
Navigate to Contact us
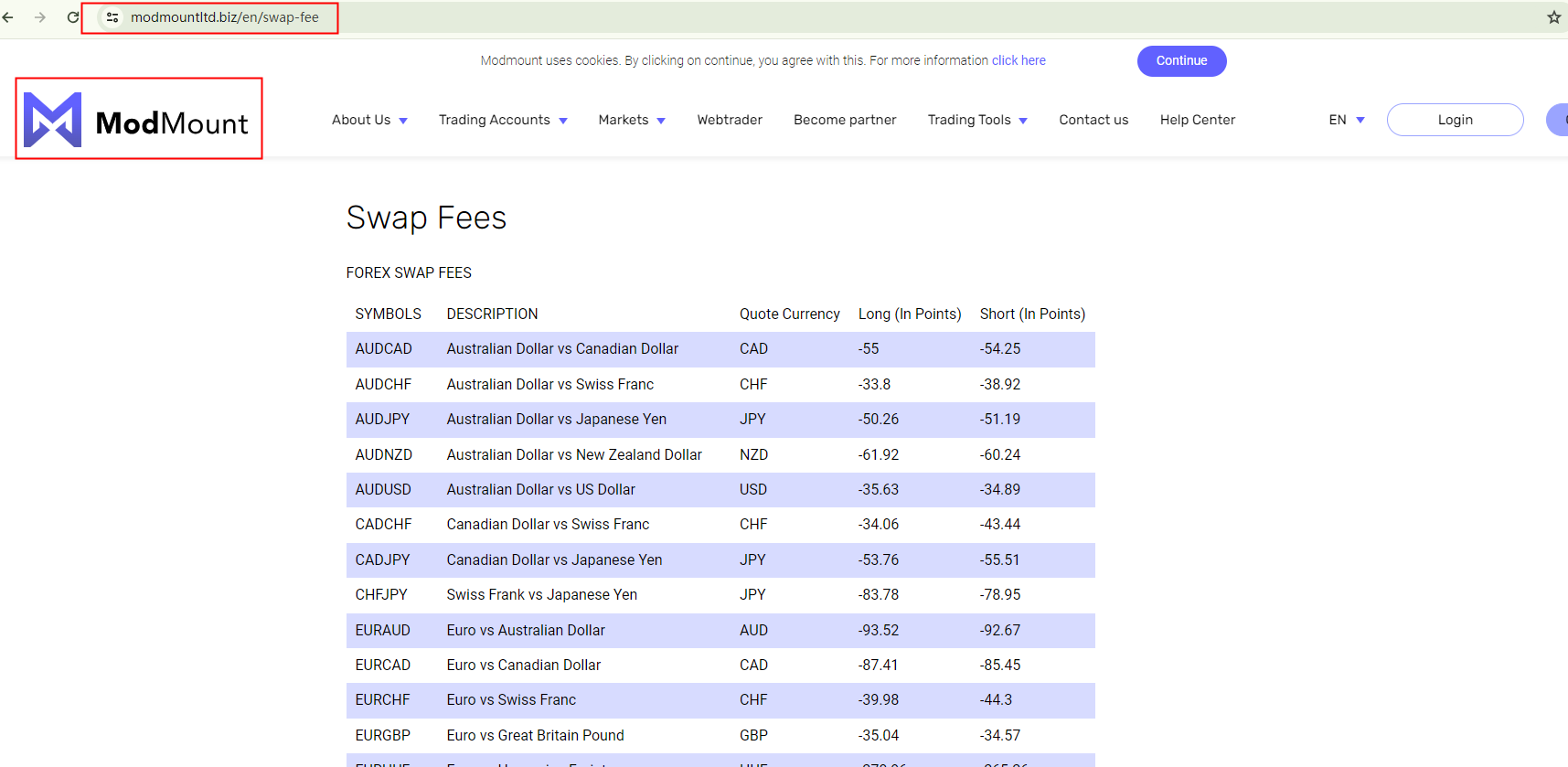click(1093, 120)
